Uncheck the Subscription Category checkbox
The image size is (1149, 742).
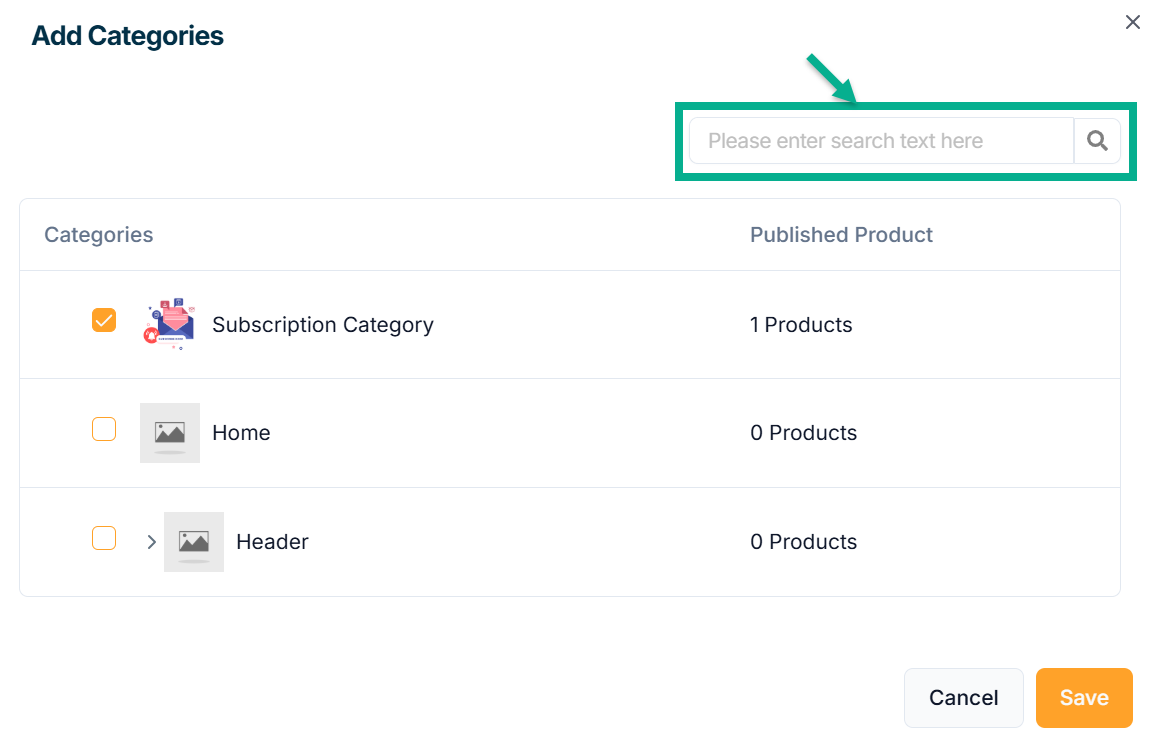click(x=104, y=320)
